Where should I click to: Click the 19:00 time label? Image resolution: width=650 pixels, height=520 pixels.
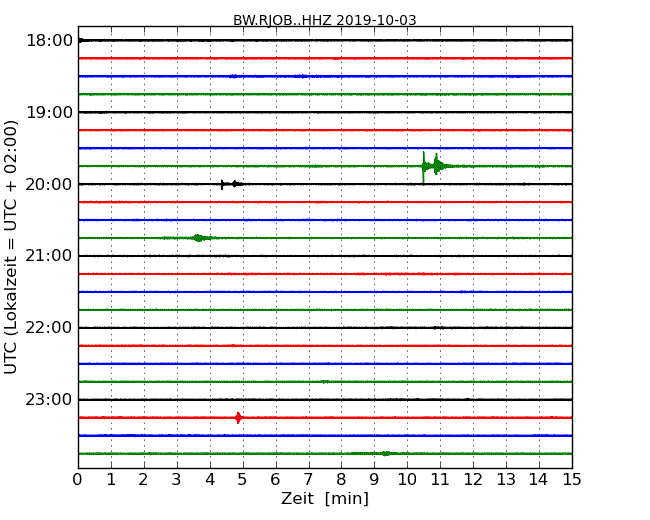[x=49, y=112]
